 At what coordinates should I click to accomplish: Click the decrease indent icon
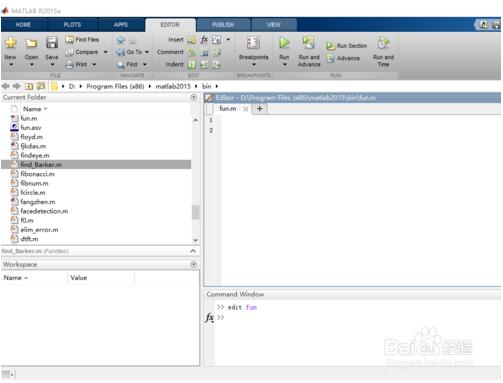pyautogui.click(x=217, y=64)
